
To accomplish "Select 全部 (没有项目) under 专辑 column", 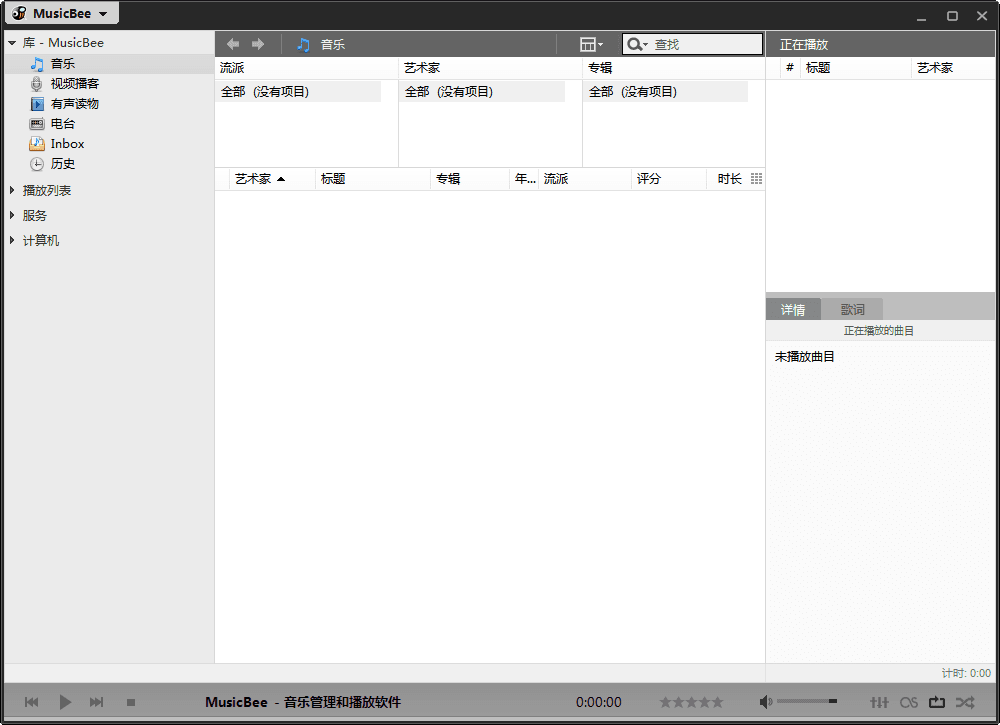I will point(666,92).
